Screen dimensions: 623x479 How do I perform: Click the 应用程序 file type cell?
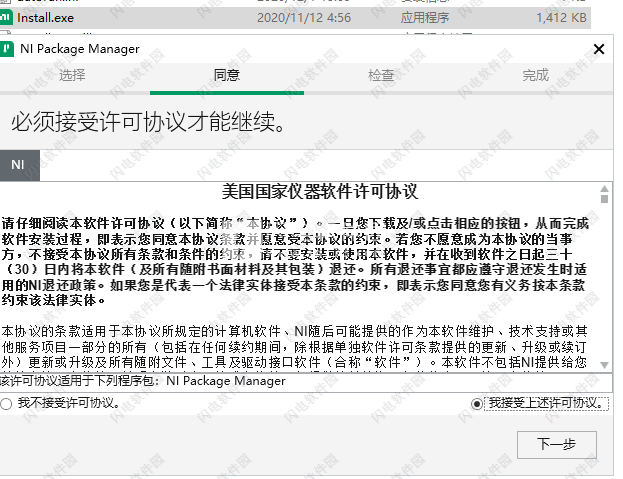pos(425,18)
